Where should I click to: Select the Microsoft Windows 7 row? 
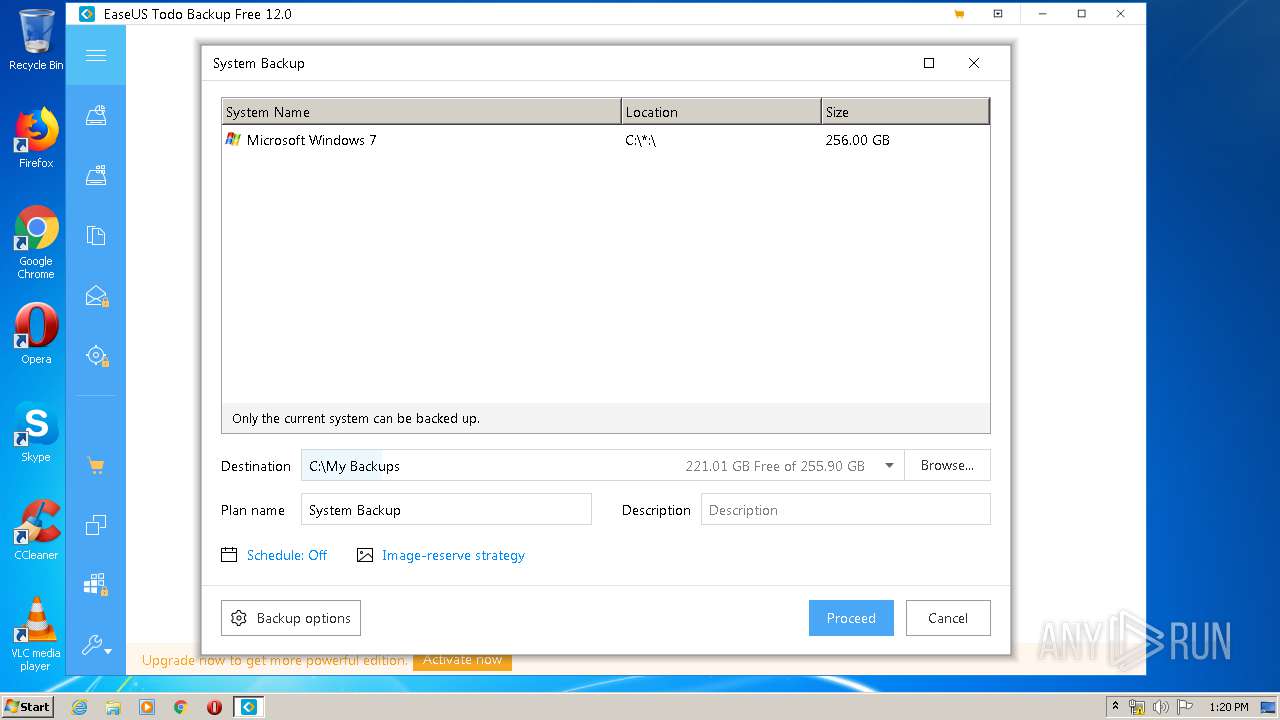606,140
